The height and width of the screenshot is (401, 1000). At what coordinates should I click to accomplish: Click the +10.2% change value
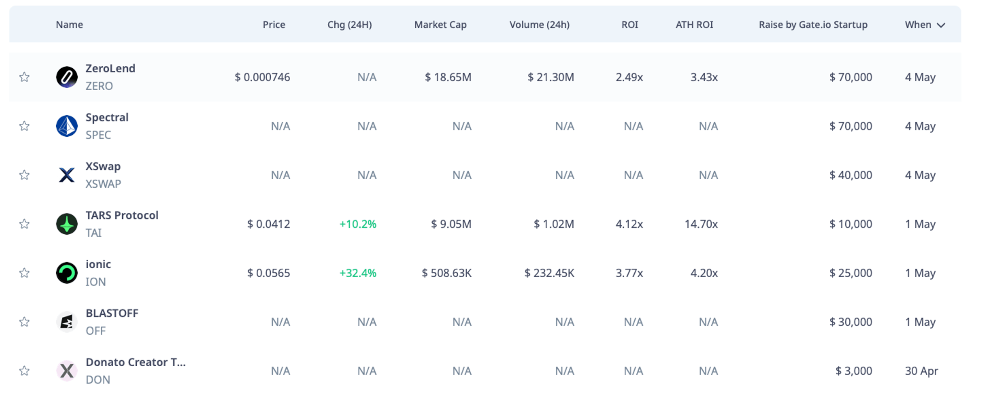[x=358, y=224]
